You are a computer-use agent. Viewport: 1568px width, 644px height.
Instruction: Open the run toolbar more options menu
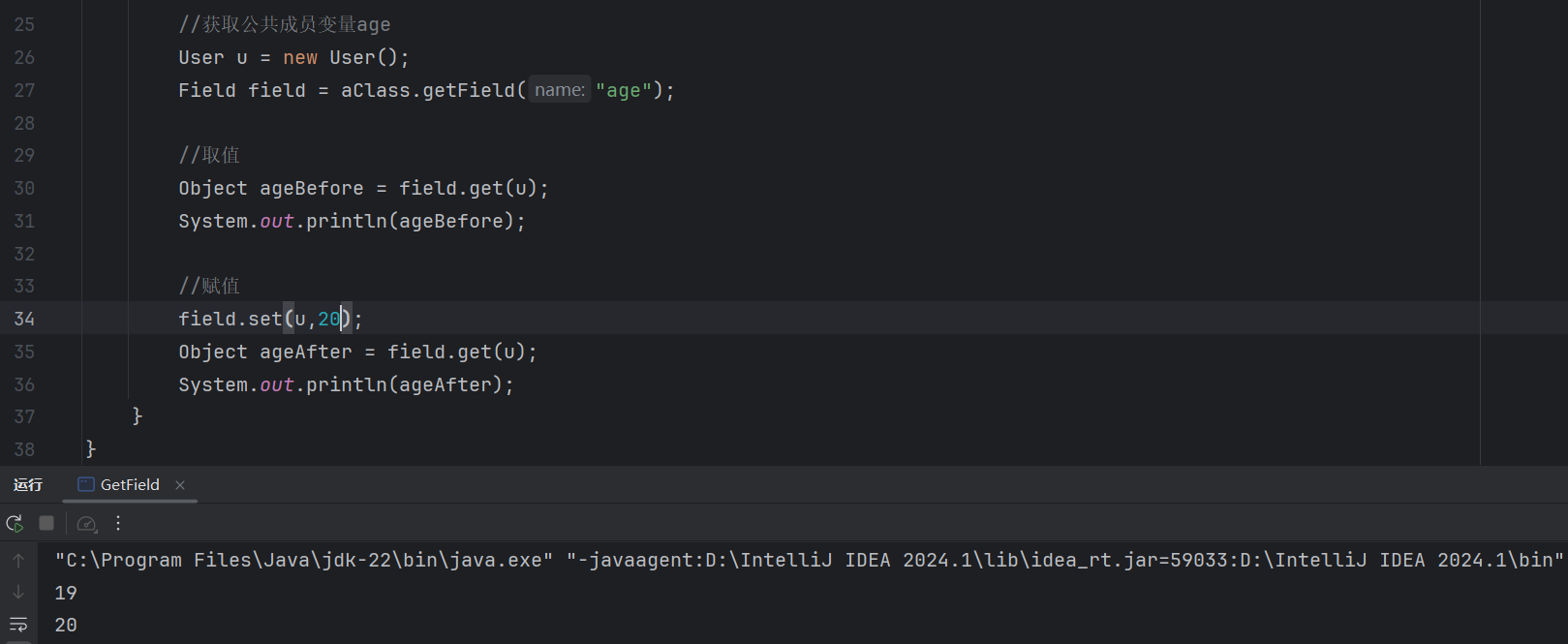point(118,523)
